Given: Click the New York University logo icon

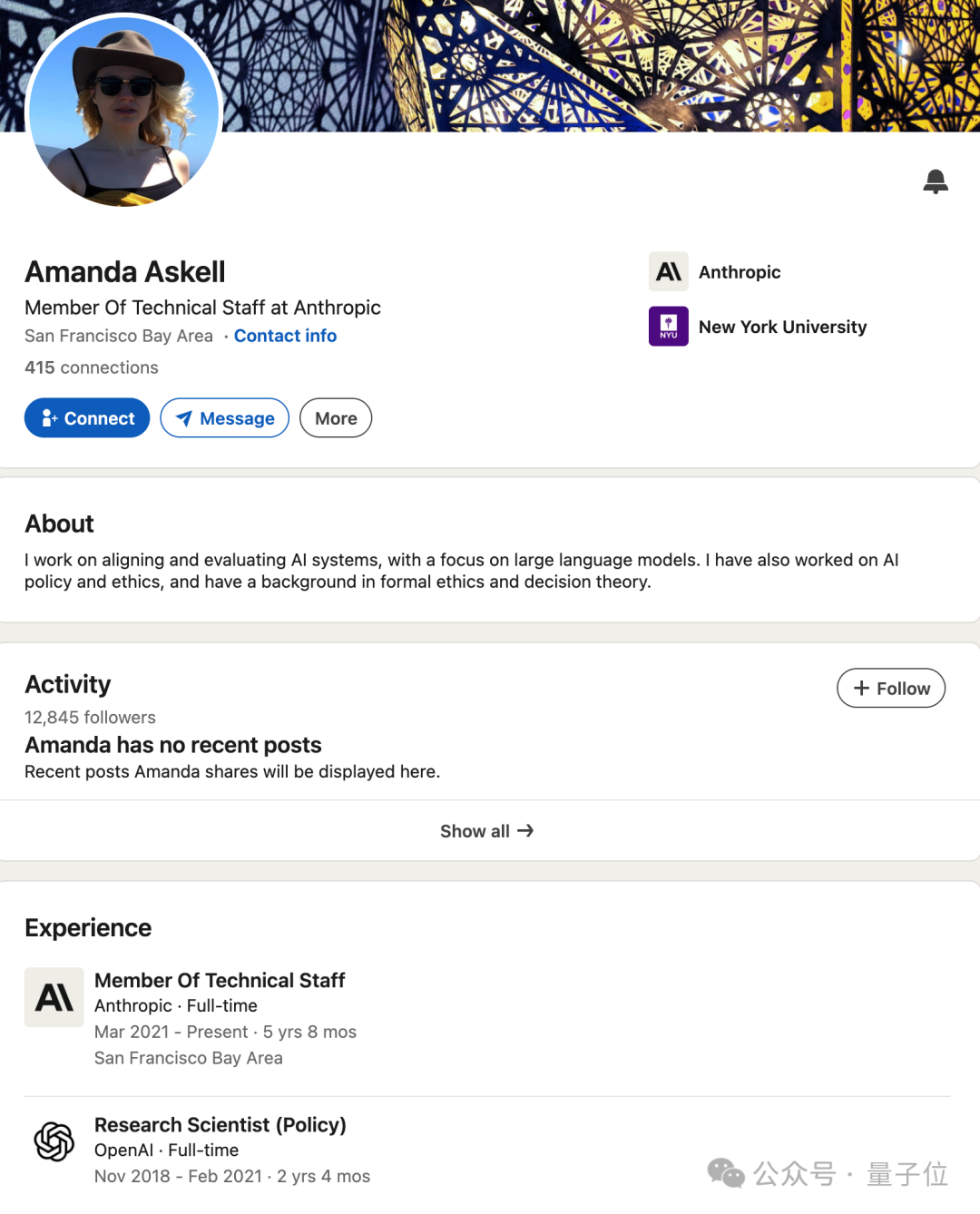Looking at the screenshot, I should 669,326.
